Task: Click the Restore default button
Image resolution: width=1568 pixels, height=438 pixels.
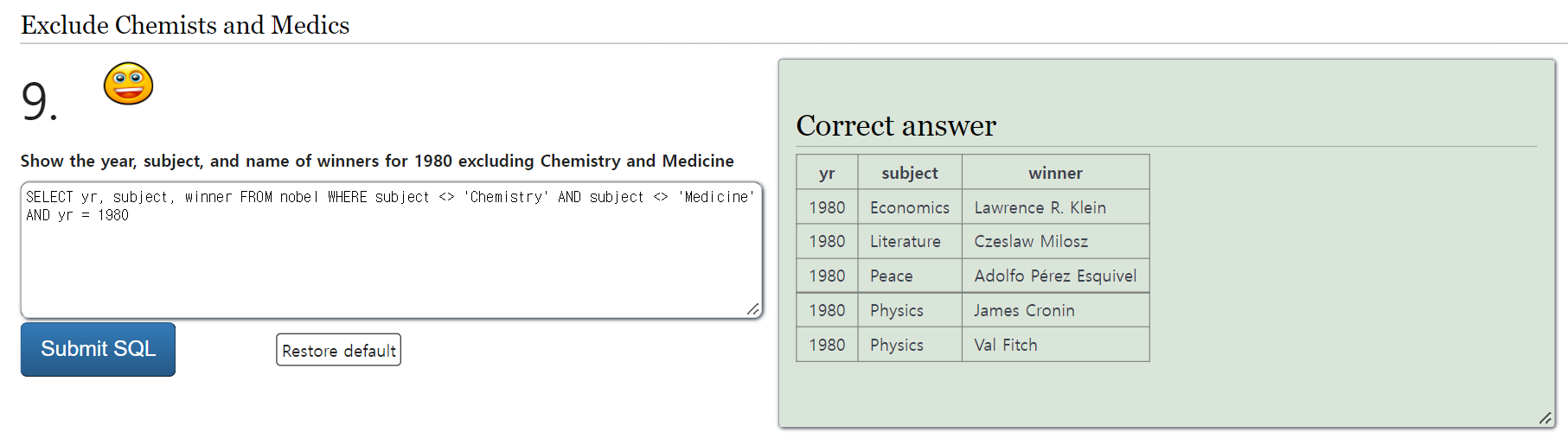Action: pyautogui.click(x=338, y=350)
